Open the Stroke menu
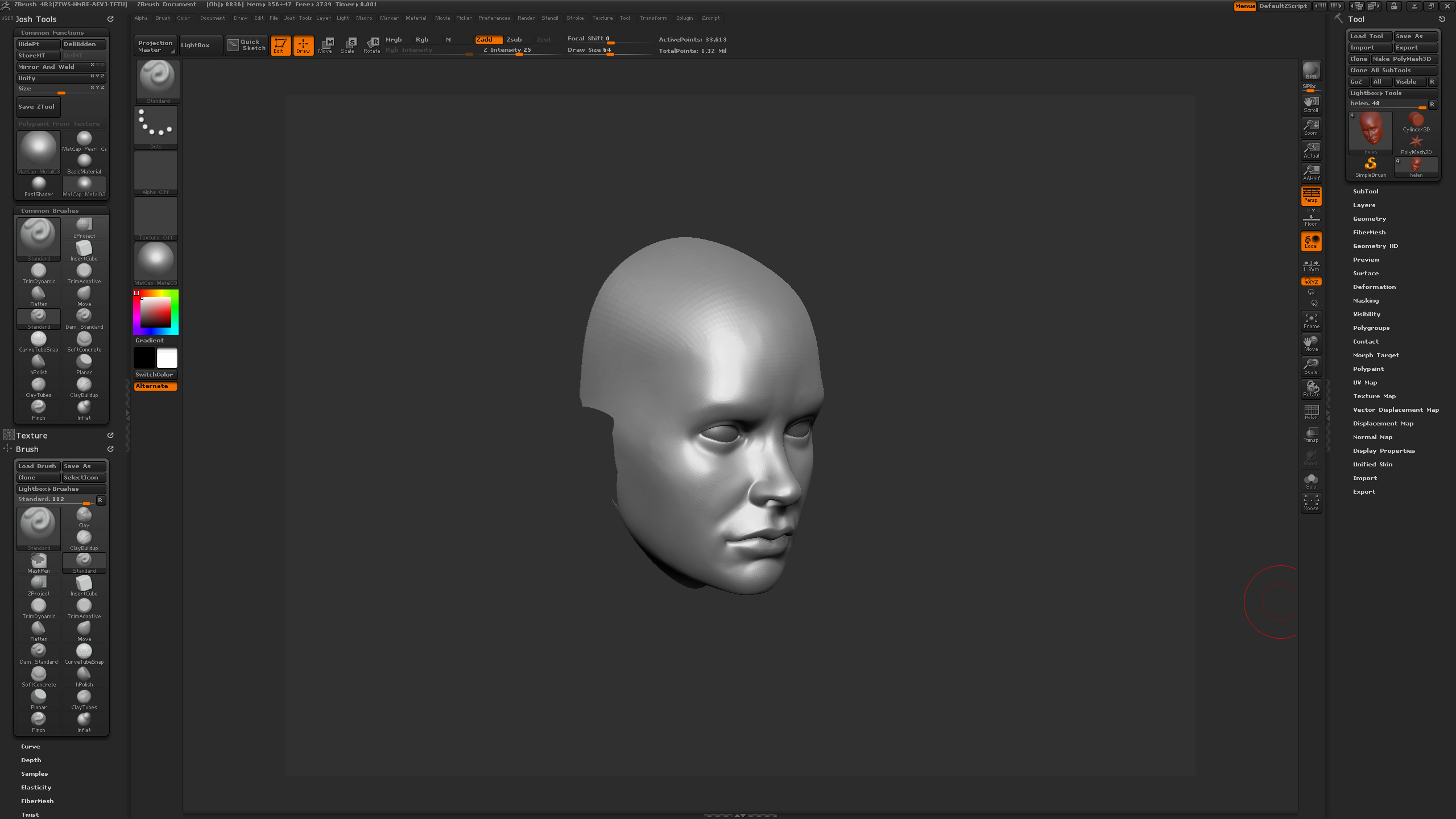The width and height of the screenshot is (1456, 819). click(575, 18)
